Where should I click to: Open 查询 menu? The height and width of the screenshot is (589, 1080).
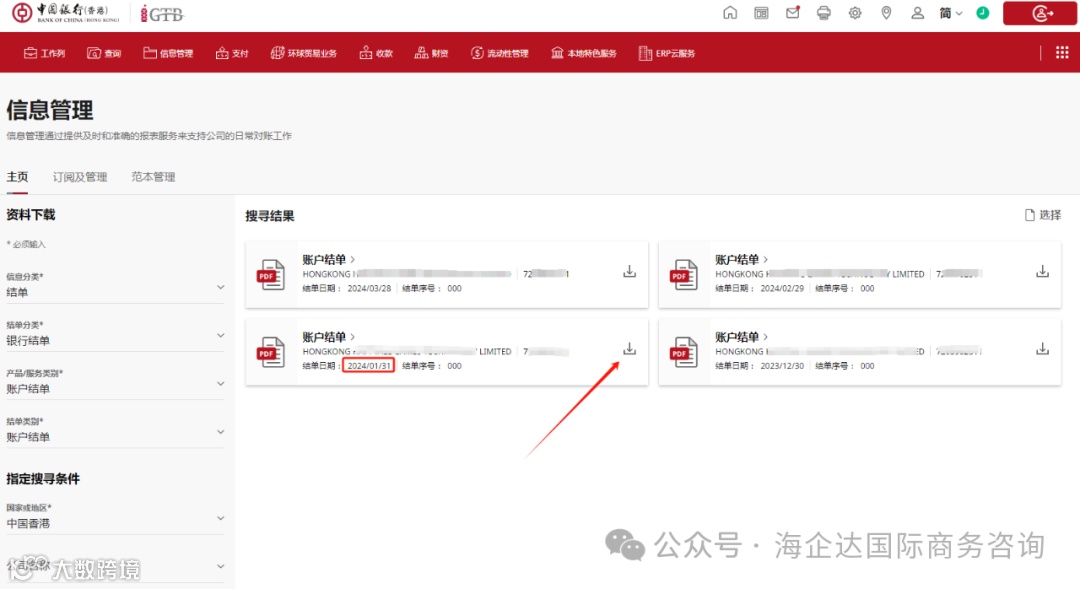(x=104, y=53)
